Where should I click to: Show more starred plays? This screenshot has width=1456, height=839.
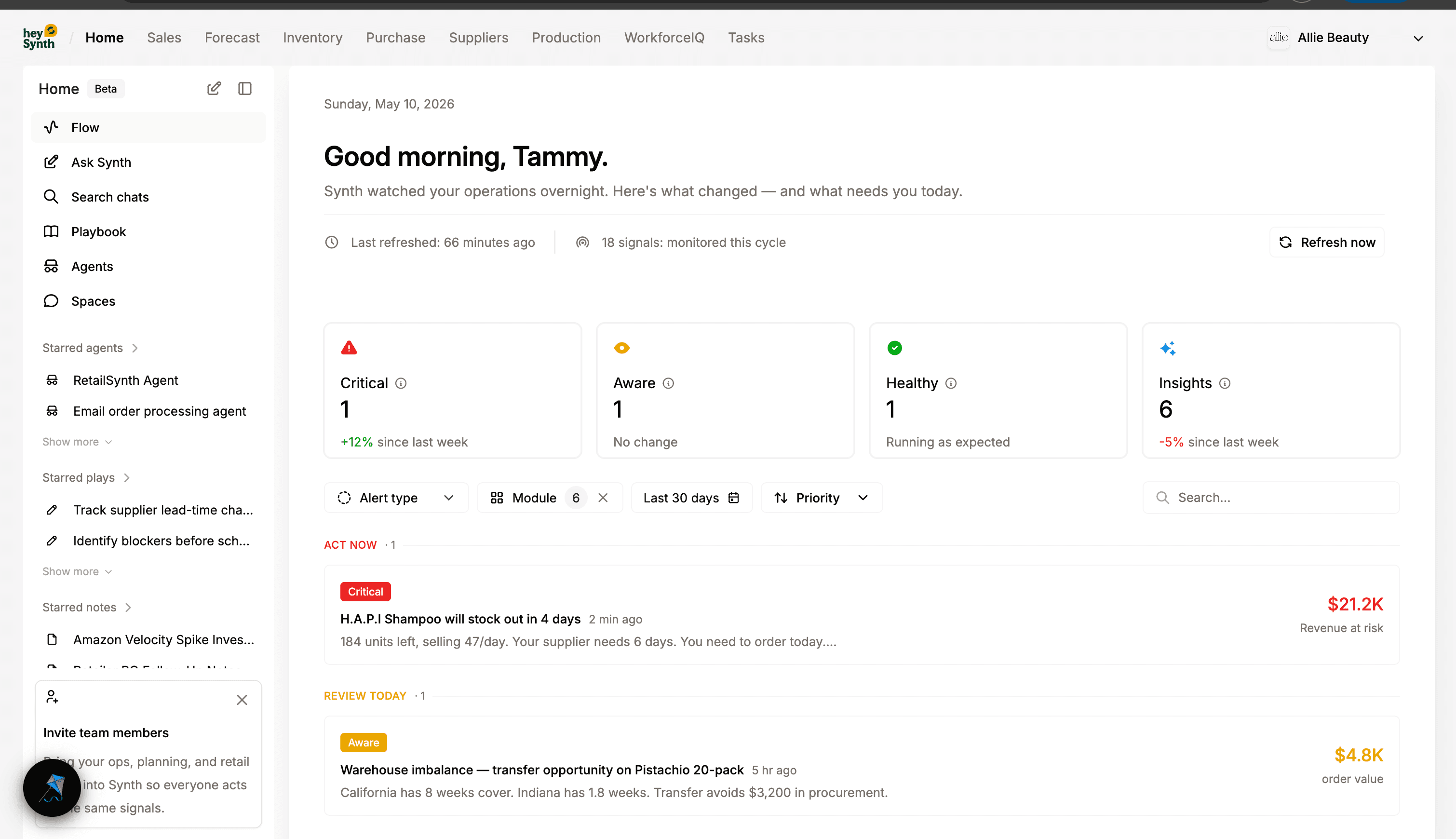[x=77, y=571]
